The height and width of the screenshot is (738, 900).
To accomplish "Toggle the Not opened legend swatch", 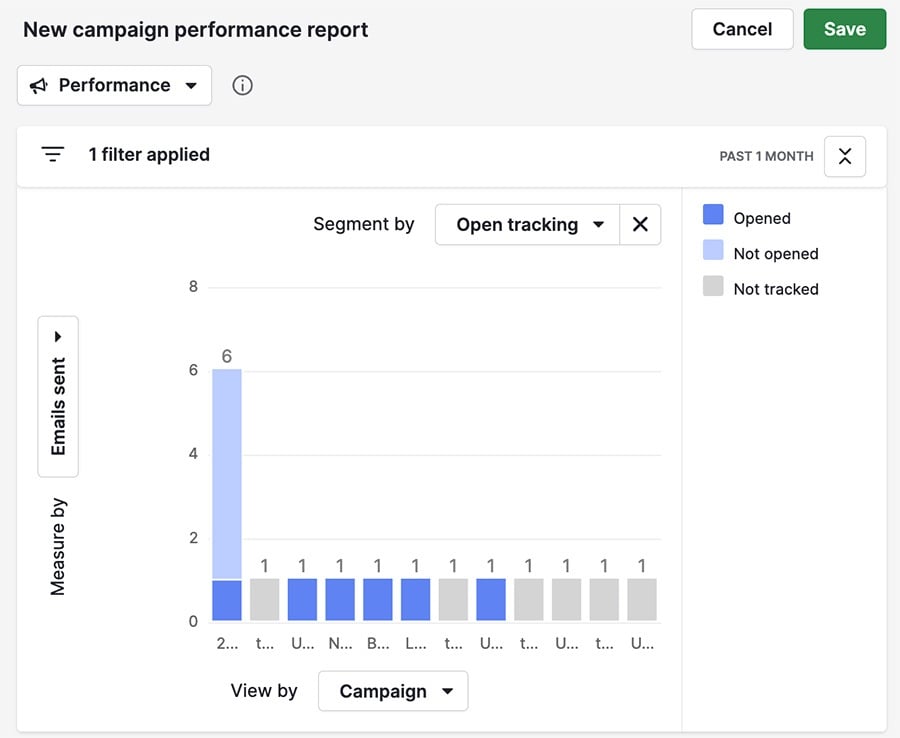I will [713, 252].
